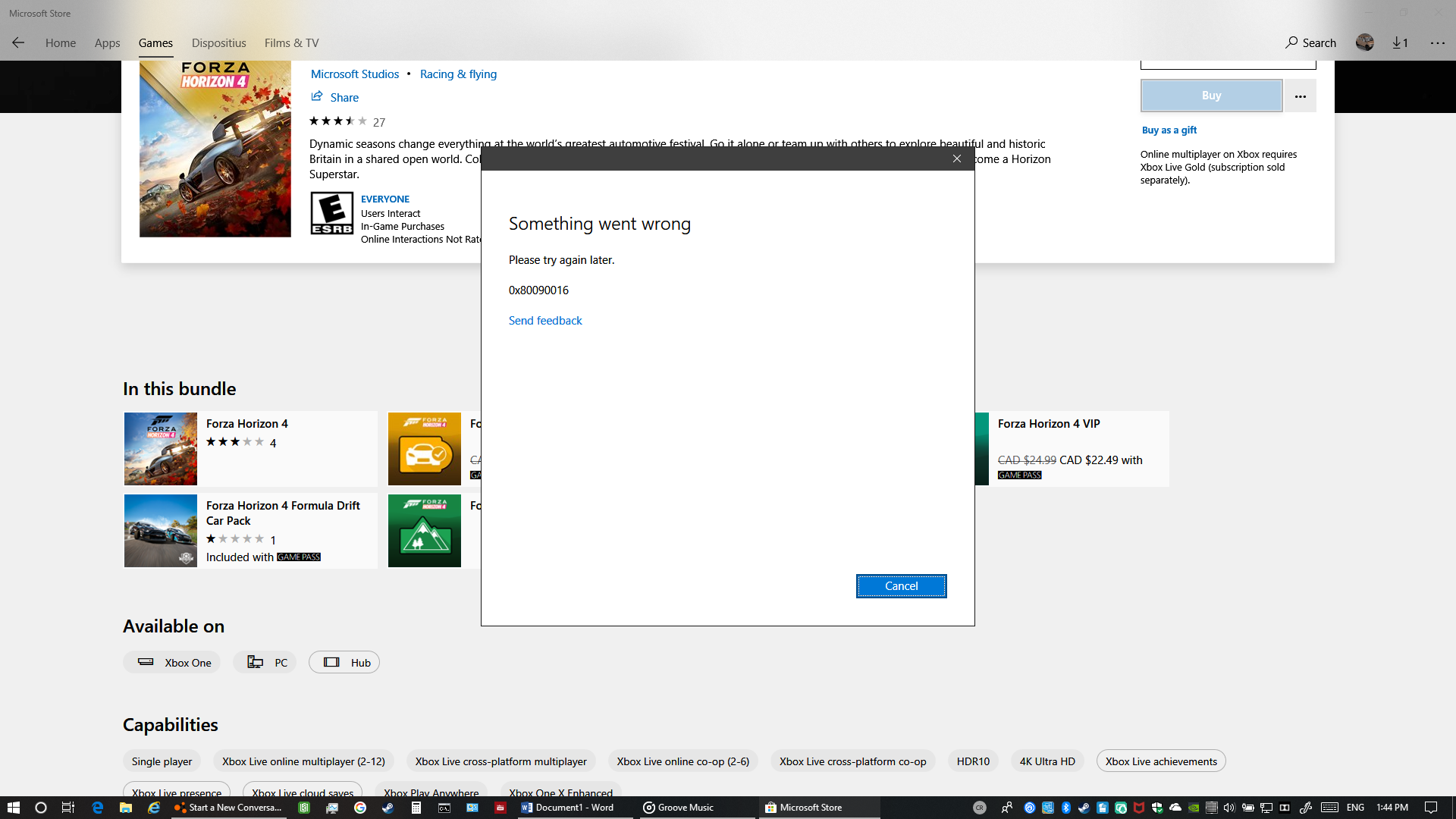The width and height of the screenshot is (1456, 819).
Task: Launch Microsoft Edge from taskbar
Action: click(97, 808)
